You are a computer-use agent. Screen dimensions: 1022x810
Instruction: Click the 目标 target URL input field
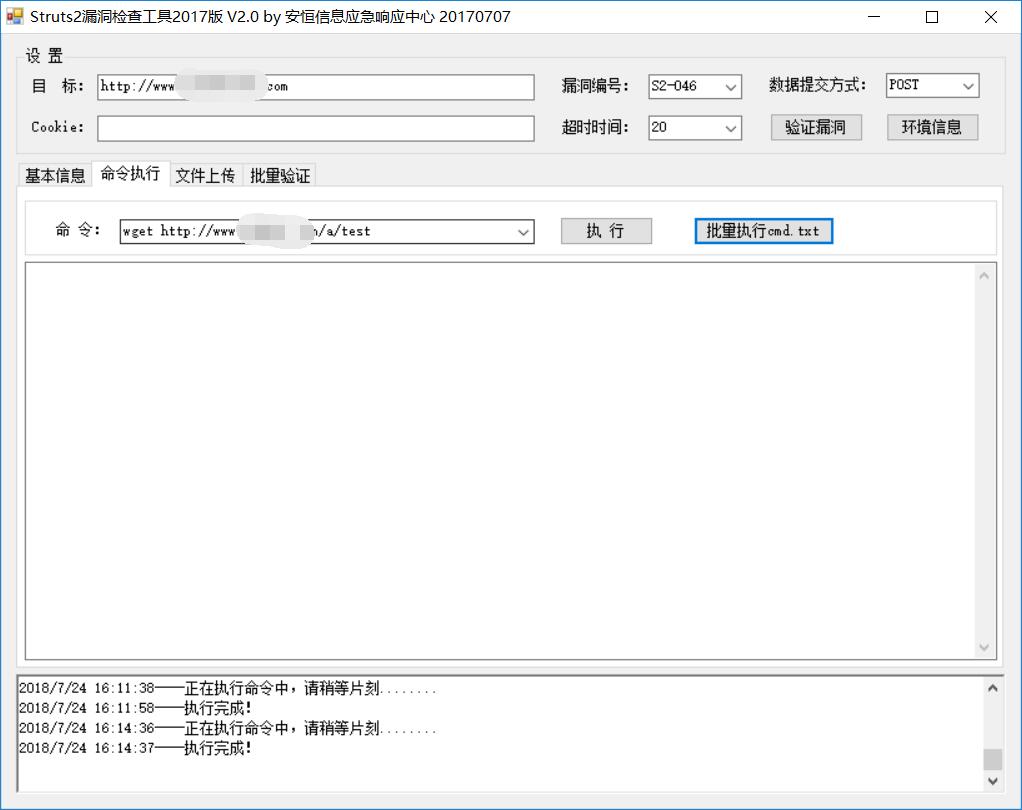315,87
